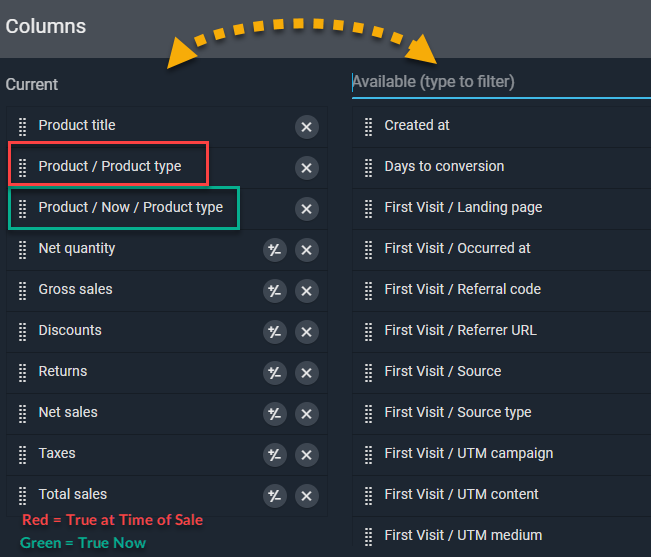This screenshot has height=557, width=651.
Task: Toggle plus/minus icon for Gross sales
Action: pos(274,291)
